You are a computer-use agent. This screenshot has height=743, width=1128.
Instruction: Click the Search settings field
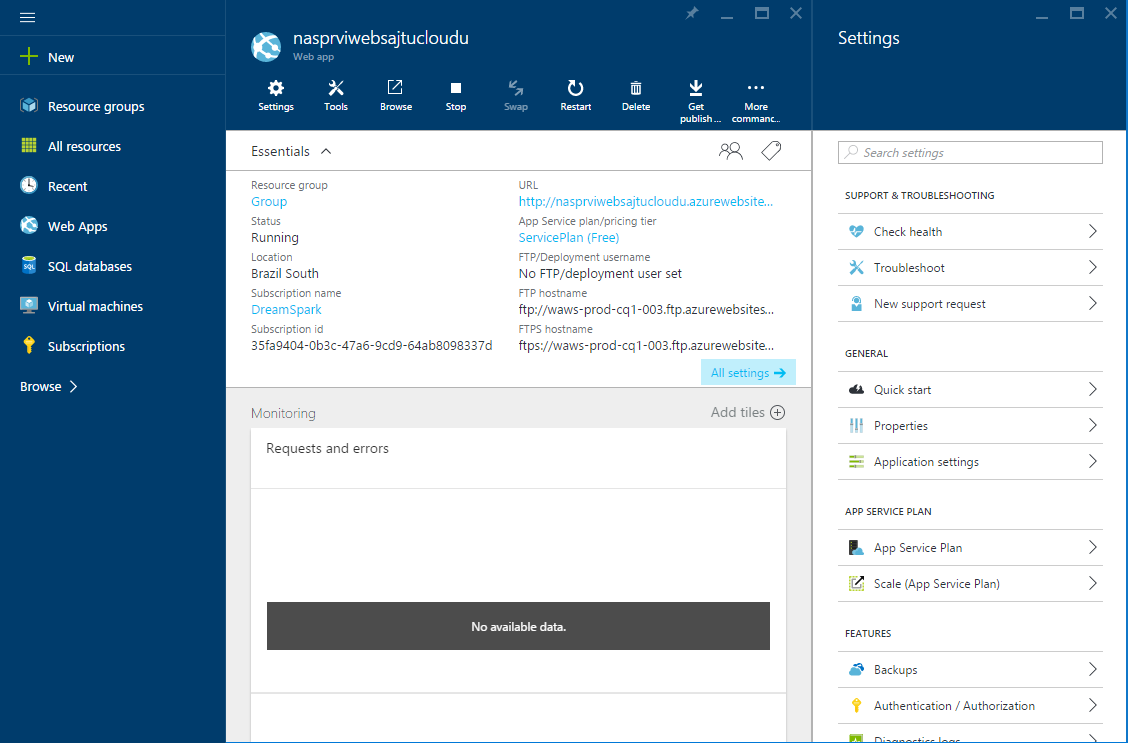969,152
